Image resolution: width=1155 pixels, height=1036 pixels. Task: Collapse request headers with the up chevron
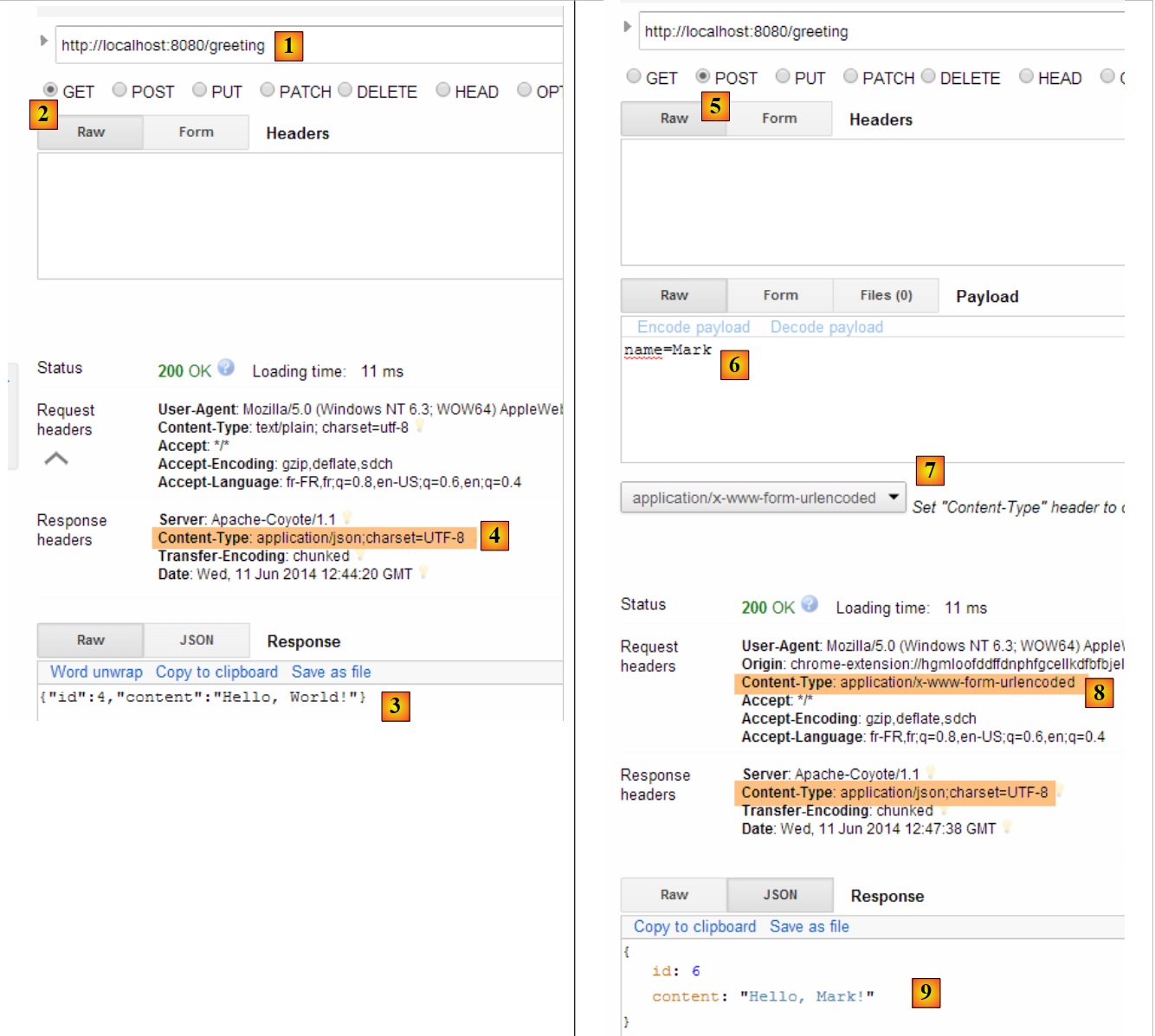click(56, 458)
